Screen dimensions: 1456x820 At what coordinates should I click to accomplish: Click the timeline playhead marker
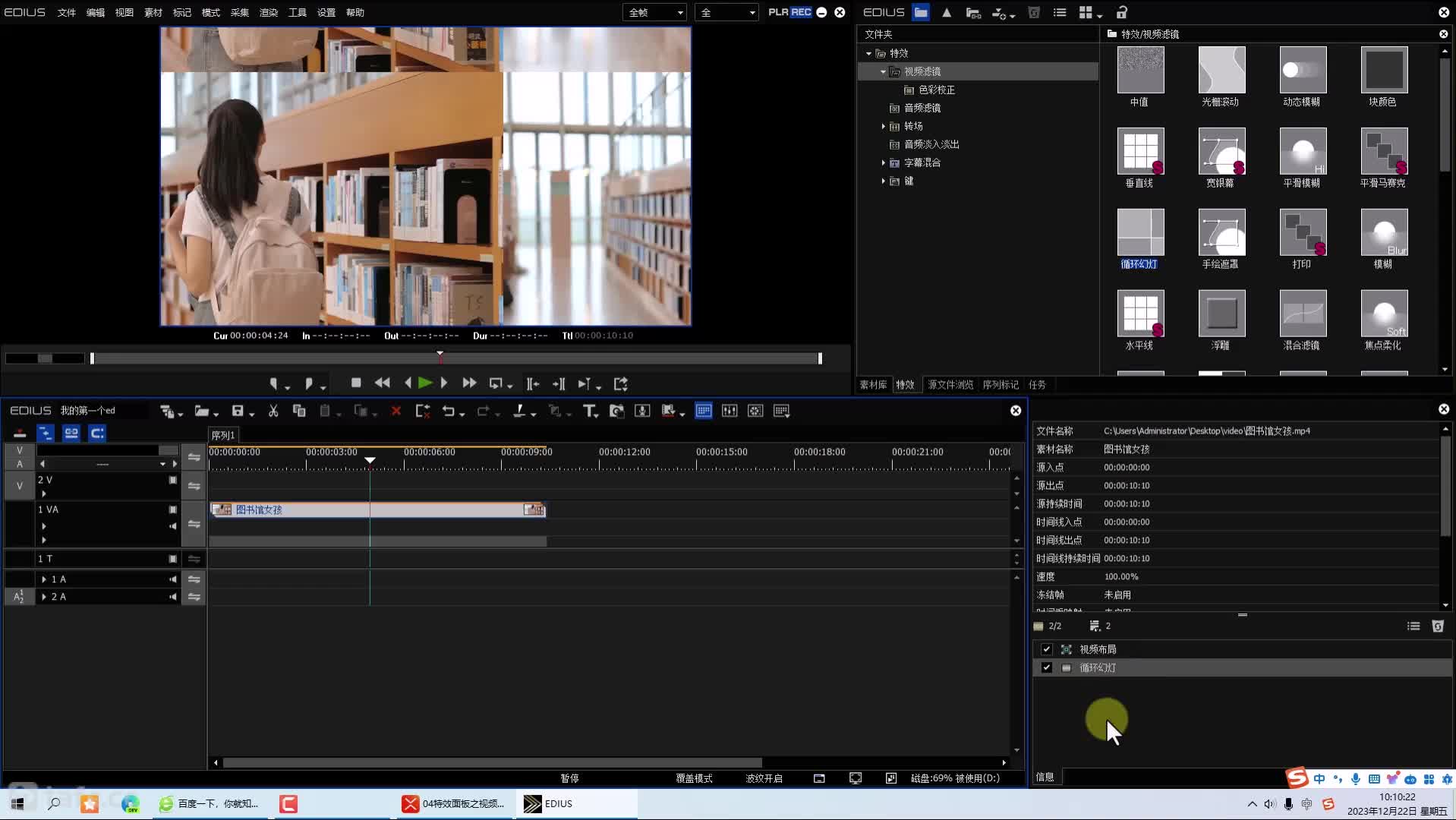pos(370,460)
